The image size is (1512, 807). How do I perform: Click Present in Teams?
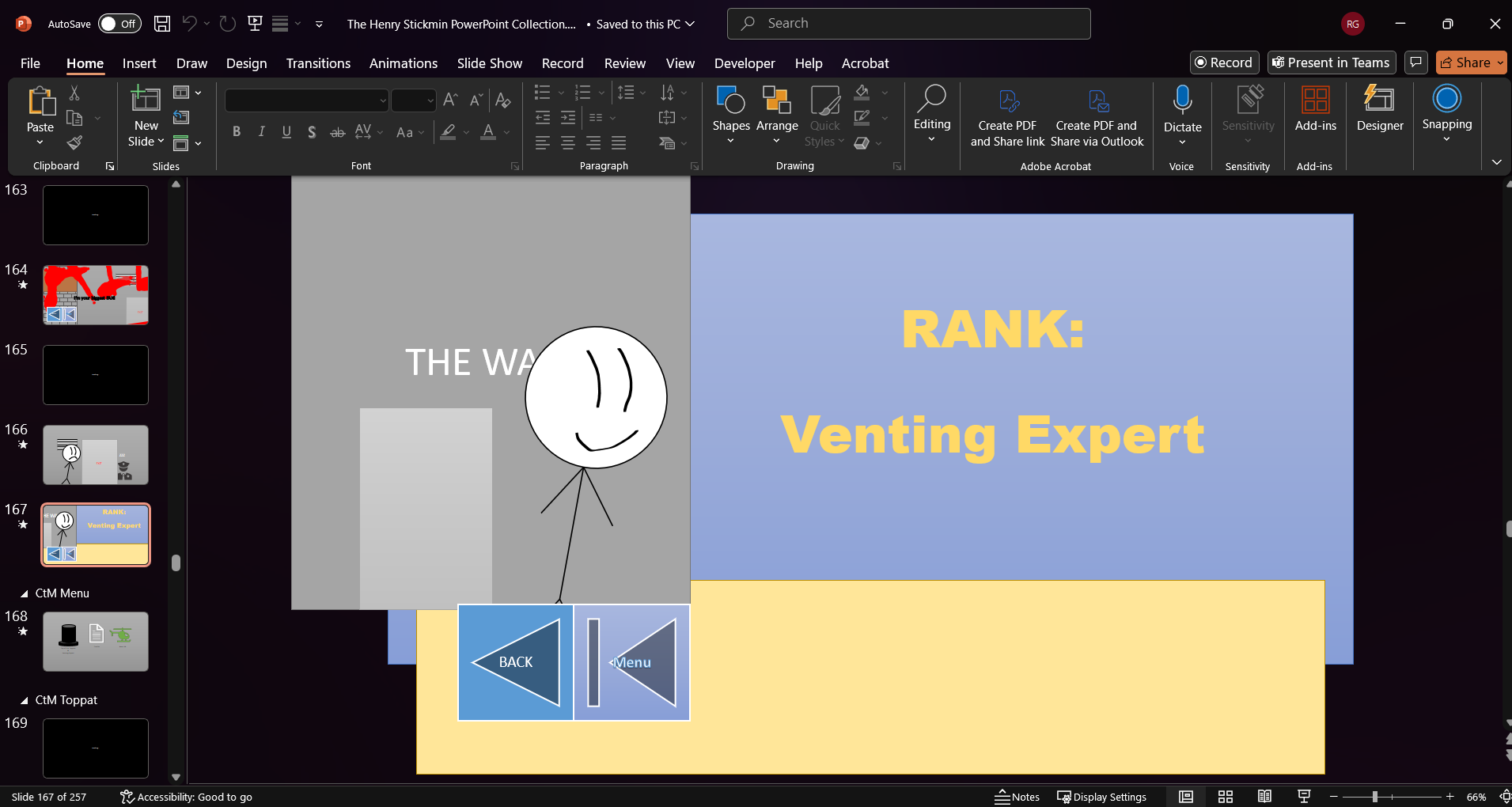tap(1331, 63)
